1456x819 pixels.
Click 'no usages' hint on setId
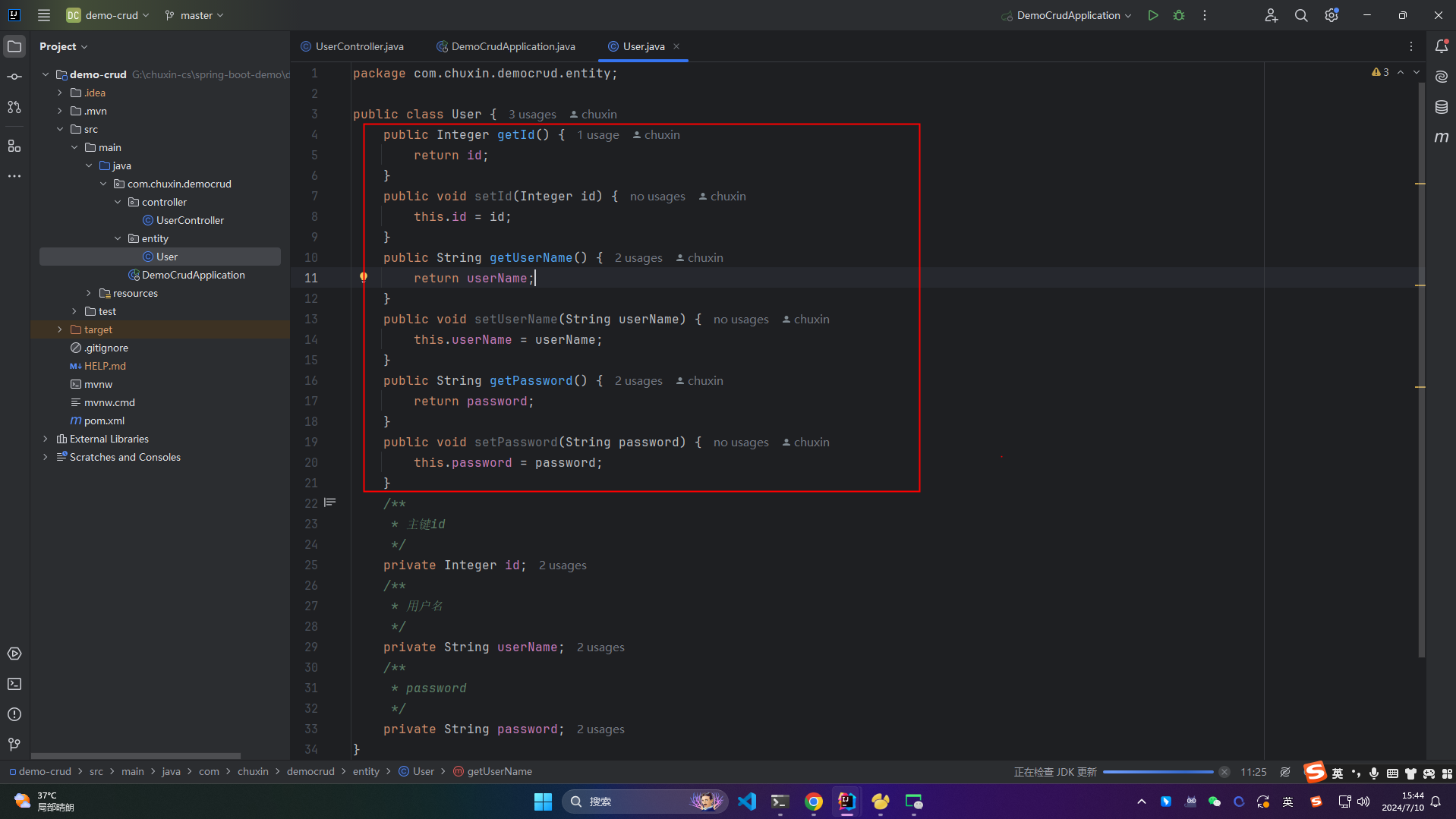tap(657, 197)
